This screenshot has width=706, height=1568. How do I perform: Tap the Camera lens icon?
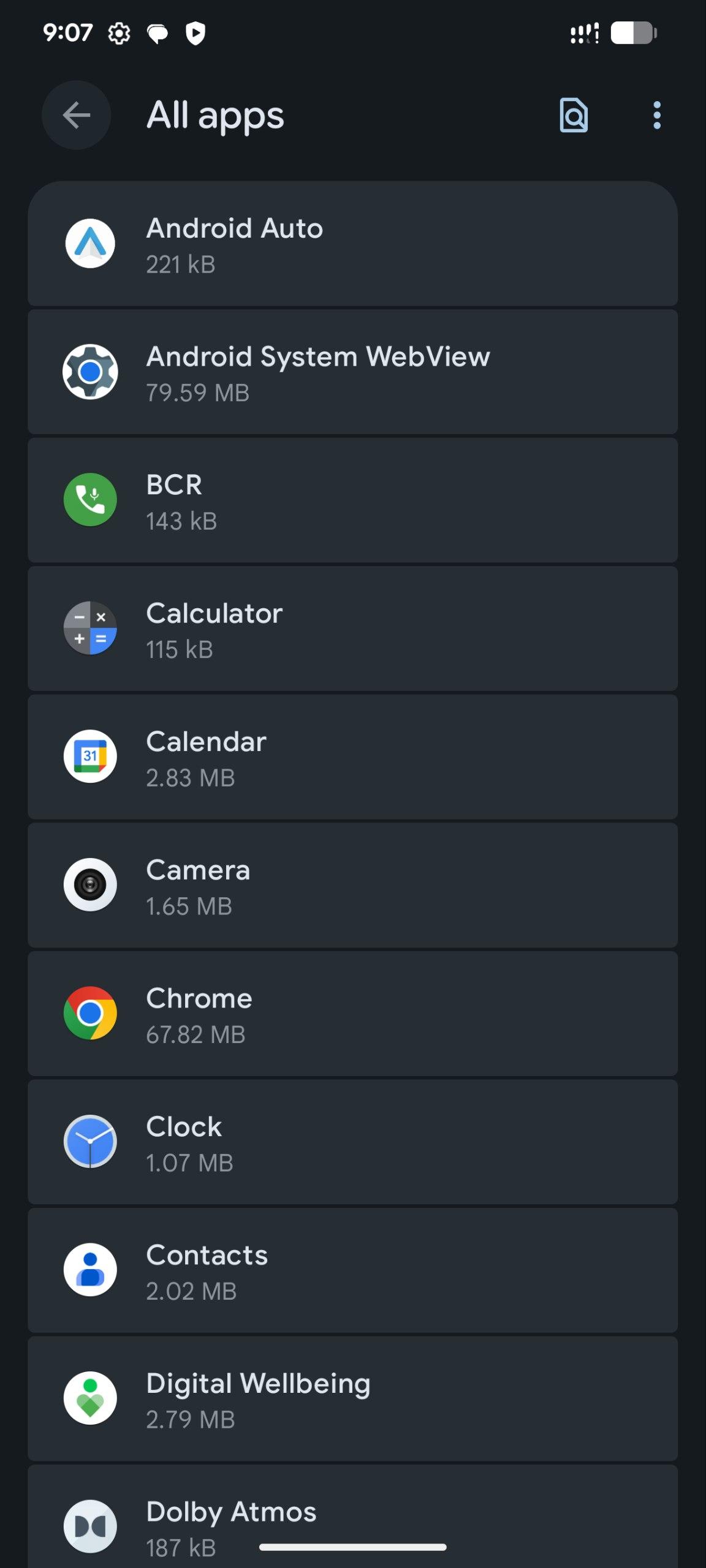click(90, 884)
